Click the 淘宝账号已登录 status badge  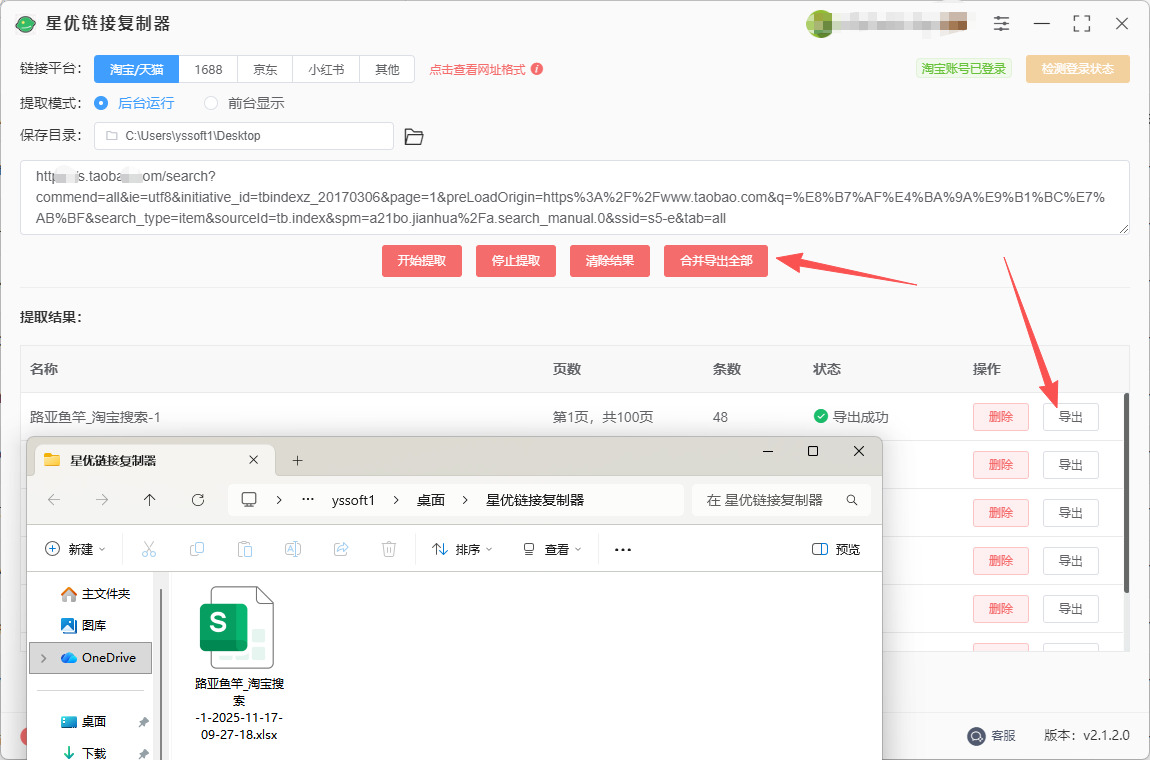(x=964, y=69)
